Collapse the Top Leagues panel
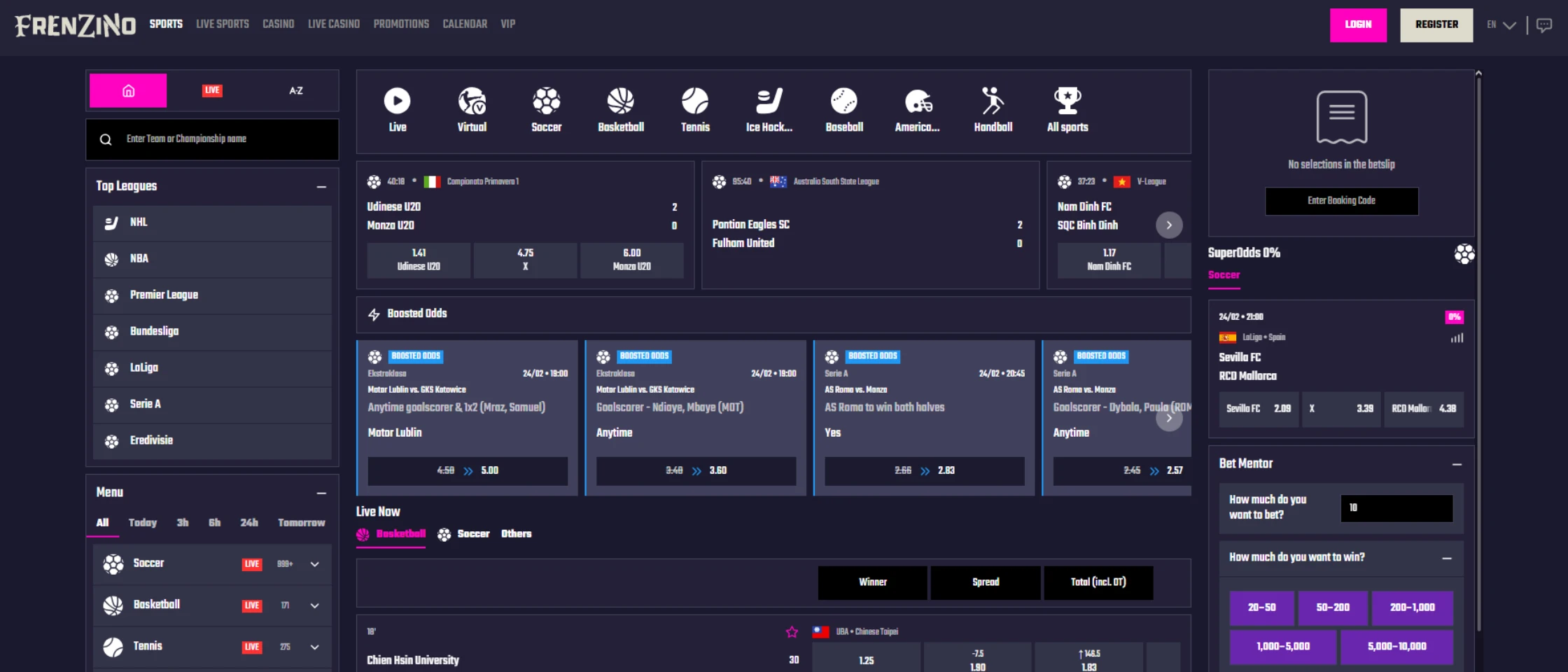 pyautogui.click(x=321, y=186)
